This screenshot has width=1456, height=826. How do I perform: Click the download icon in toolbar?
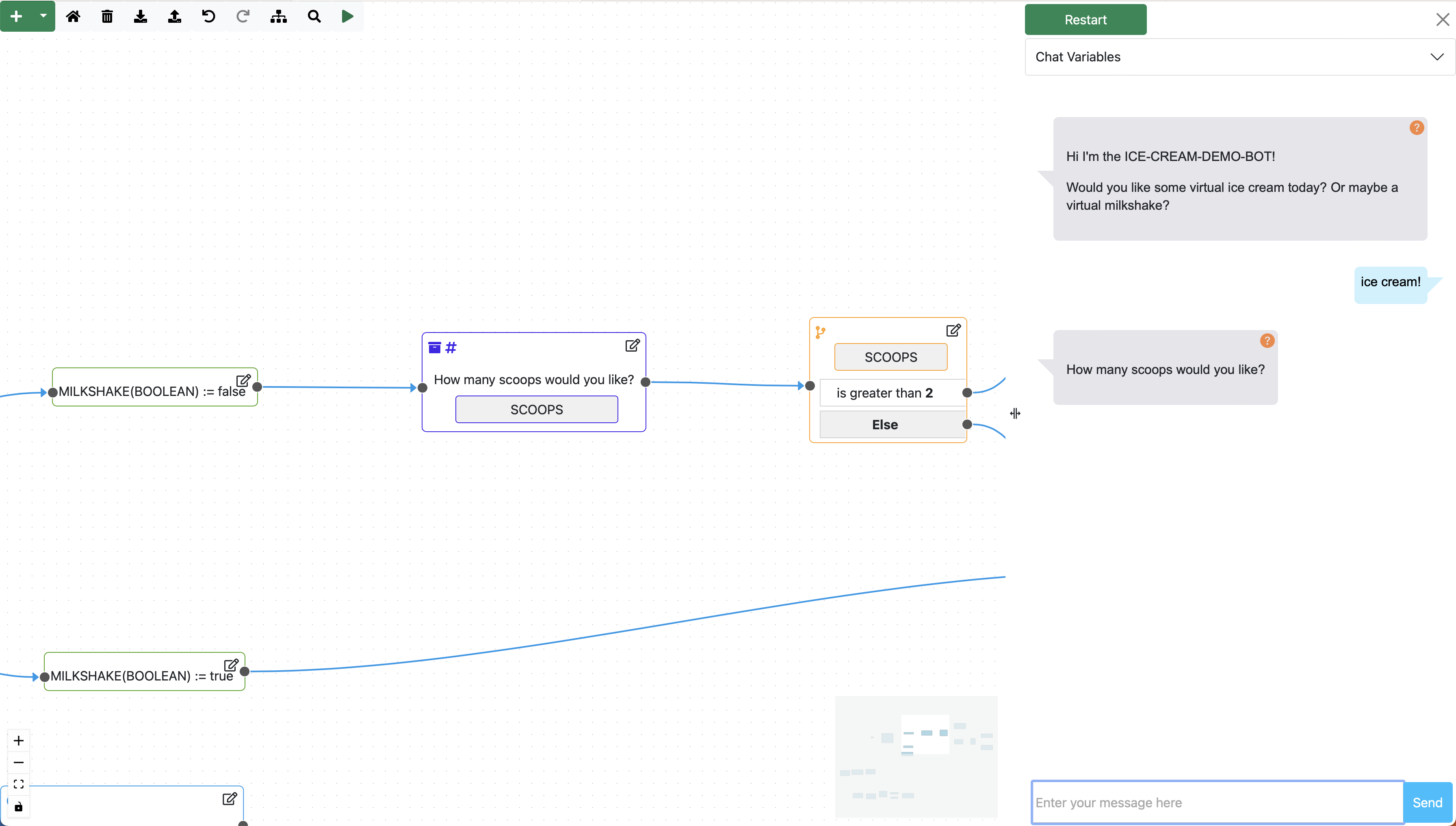(x=141, y=16)
